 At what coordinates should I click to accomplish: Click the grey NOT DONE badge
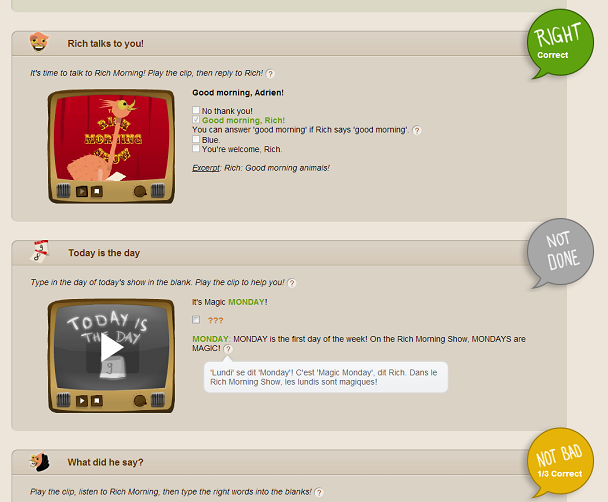coord(560,253)
